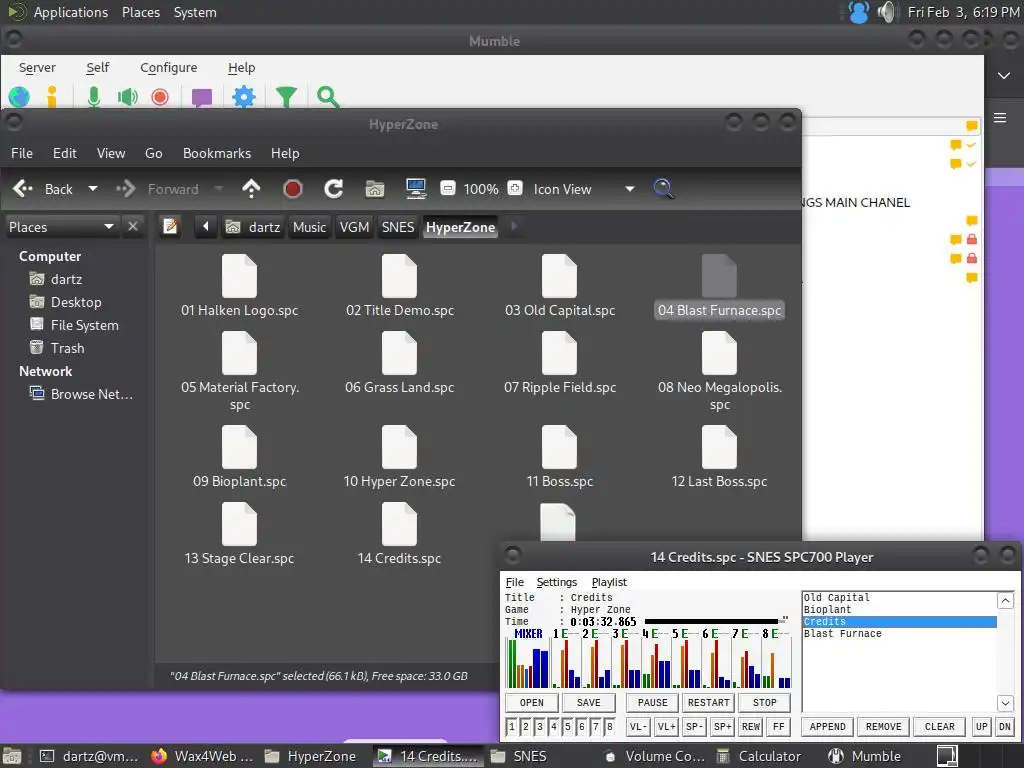Open Mumble settings gear icon

point(244,97)
